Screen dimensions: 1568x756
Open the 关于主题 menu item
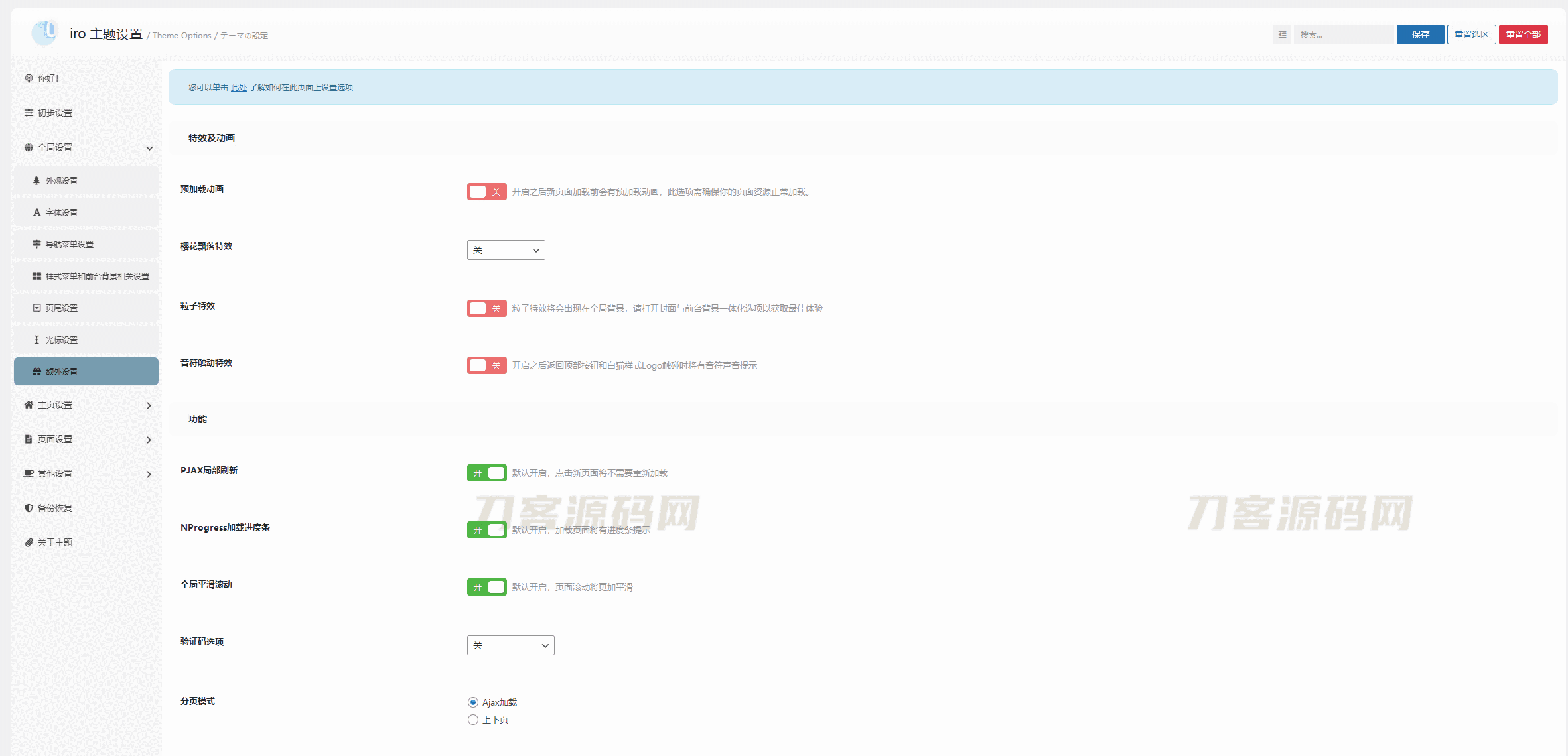click(x=54, y=542)
